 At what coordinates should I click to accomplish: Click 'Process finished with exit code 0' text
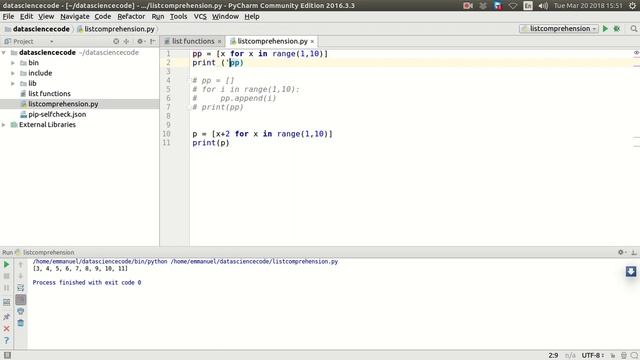coord(87,282)
